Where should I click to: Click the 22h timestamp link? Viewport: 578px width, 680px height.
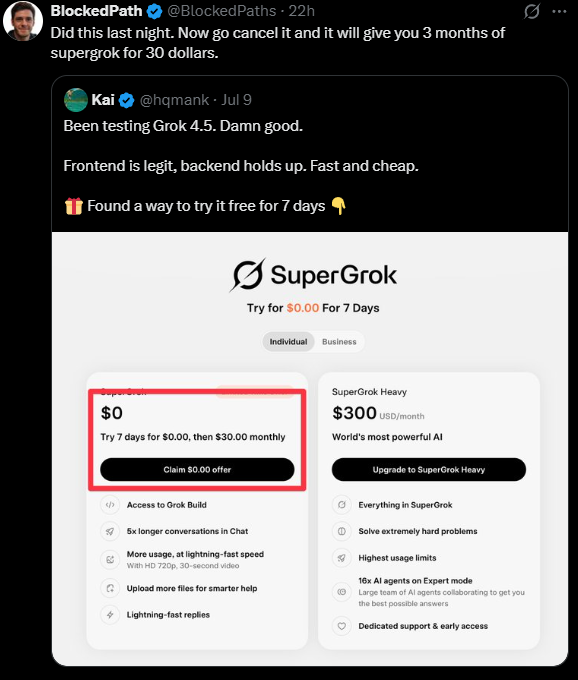[302, 11]
